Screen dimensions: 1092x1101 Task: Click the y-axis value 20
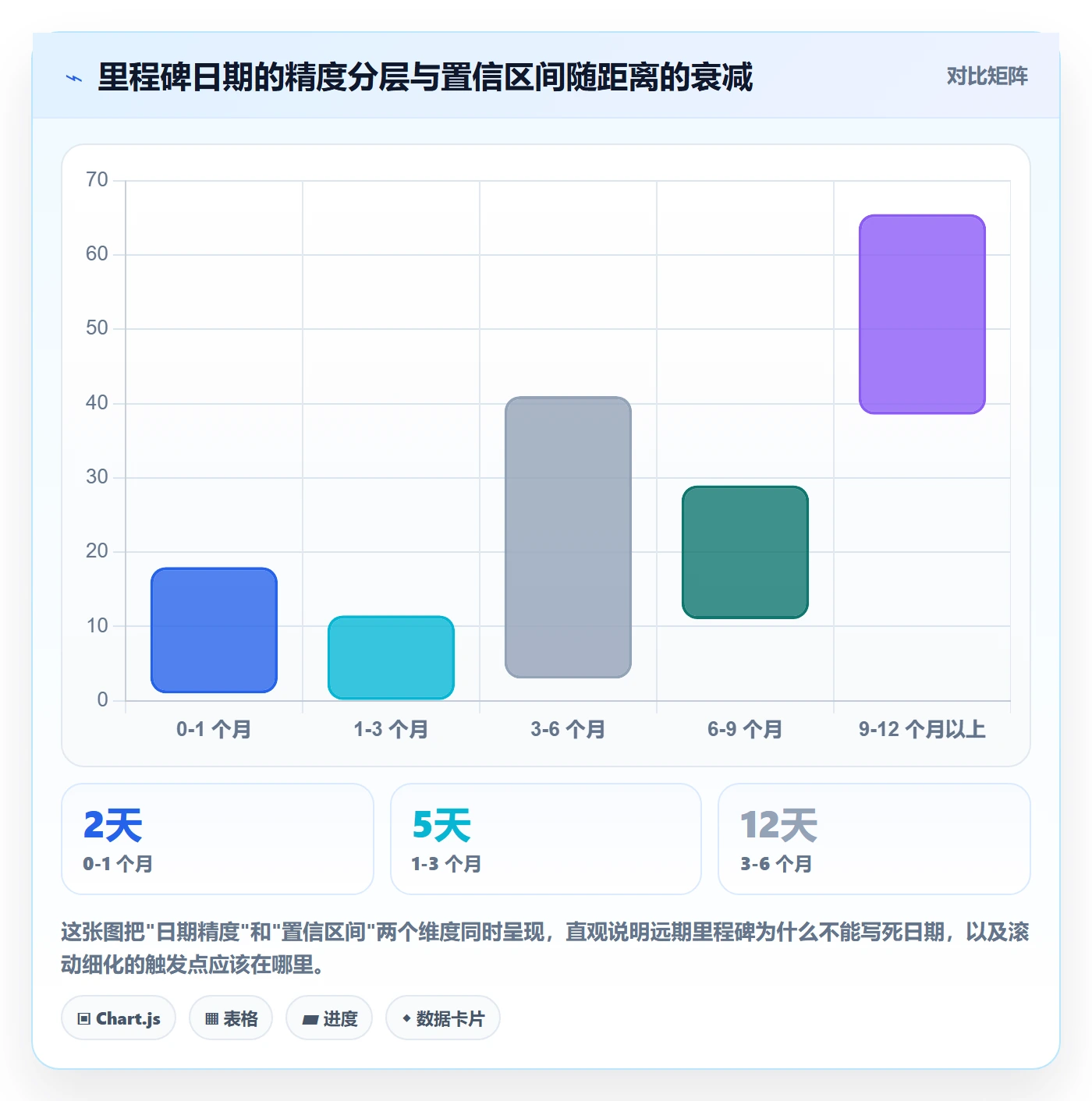pos(97,551)
